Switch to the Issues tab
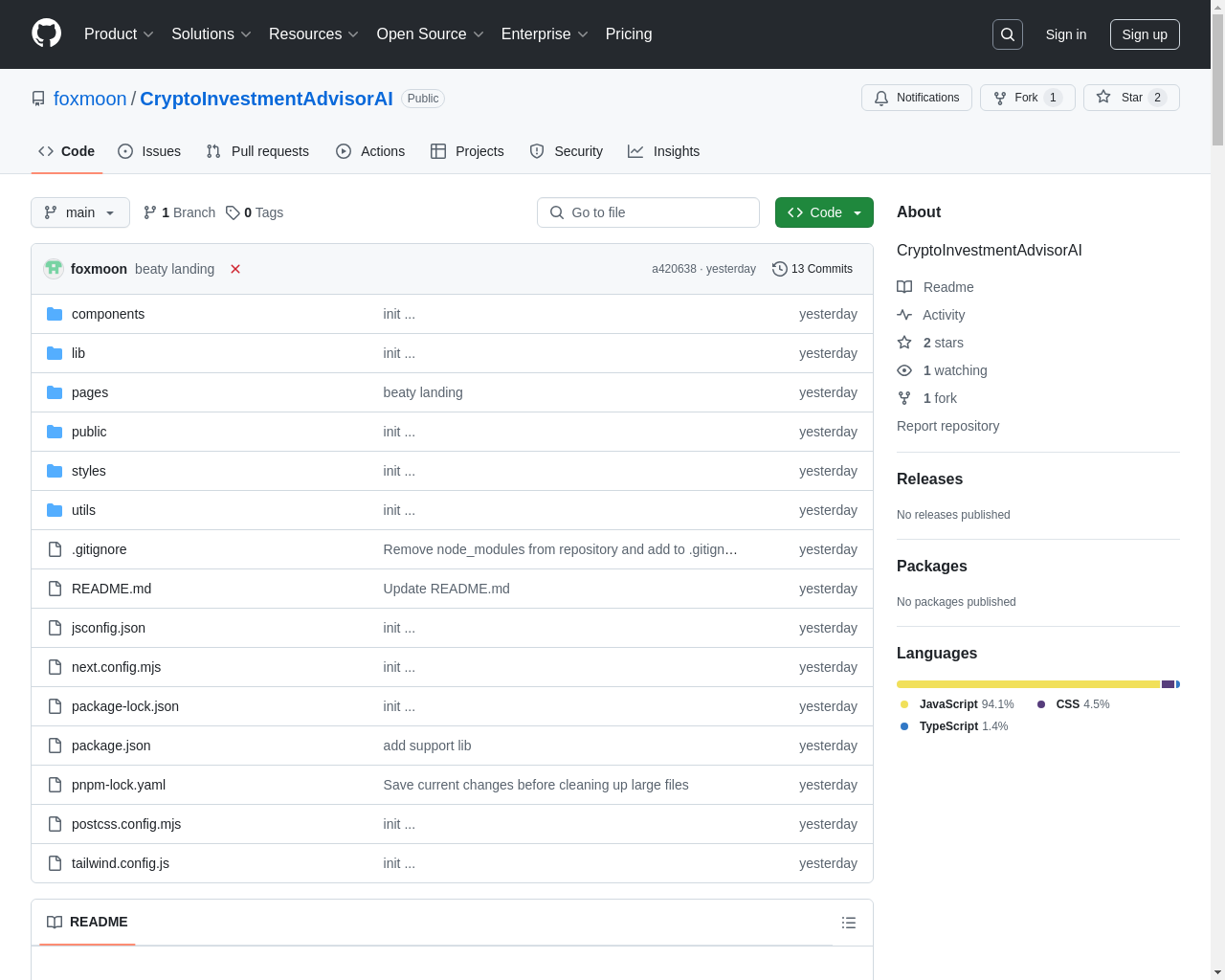The width and height of the screenshot is (1225, 980). pyautogui.click(x=149, y=151)
